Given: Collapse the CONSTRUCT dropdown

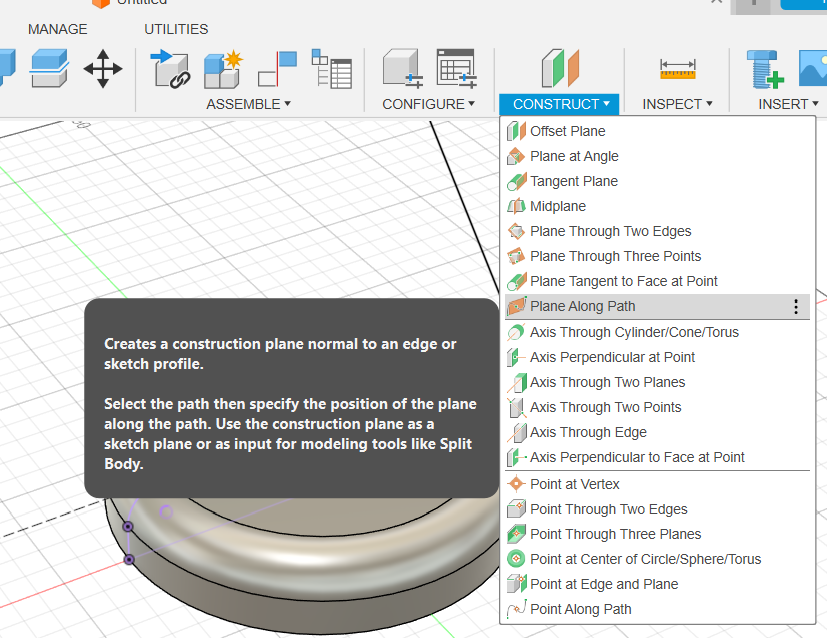Looking at the screenshot, I should 560,104.
